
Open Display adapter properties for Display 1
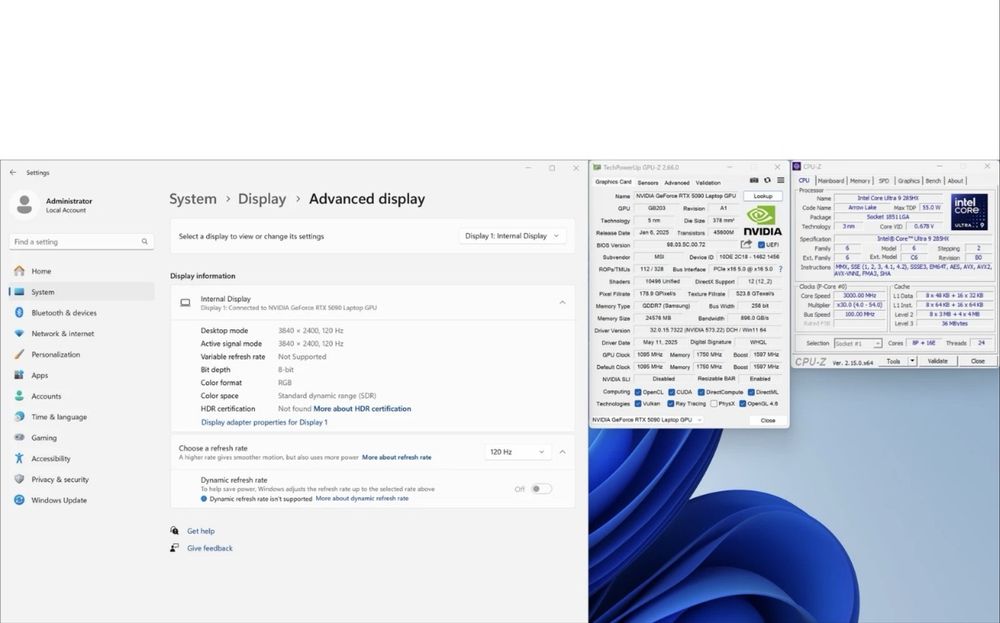(x=264, y=422)
